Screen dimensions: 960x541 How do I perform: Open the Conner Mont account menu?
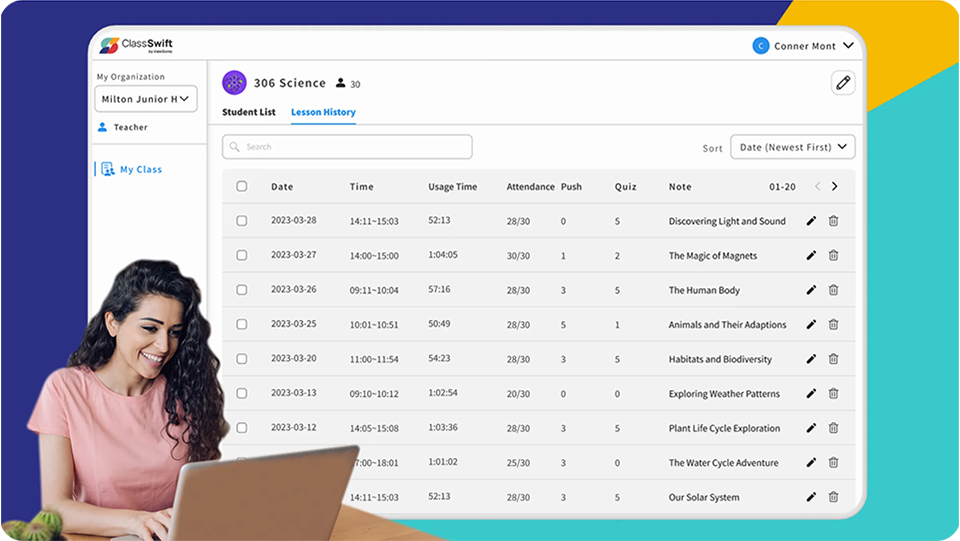point(804,46)
